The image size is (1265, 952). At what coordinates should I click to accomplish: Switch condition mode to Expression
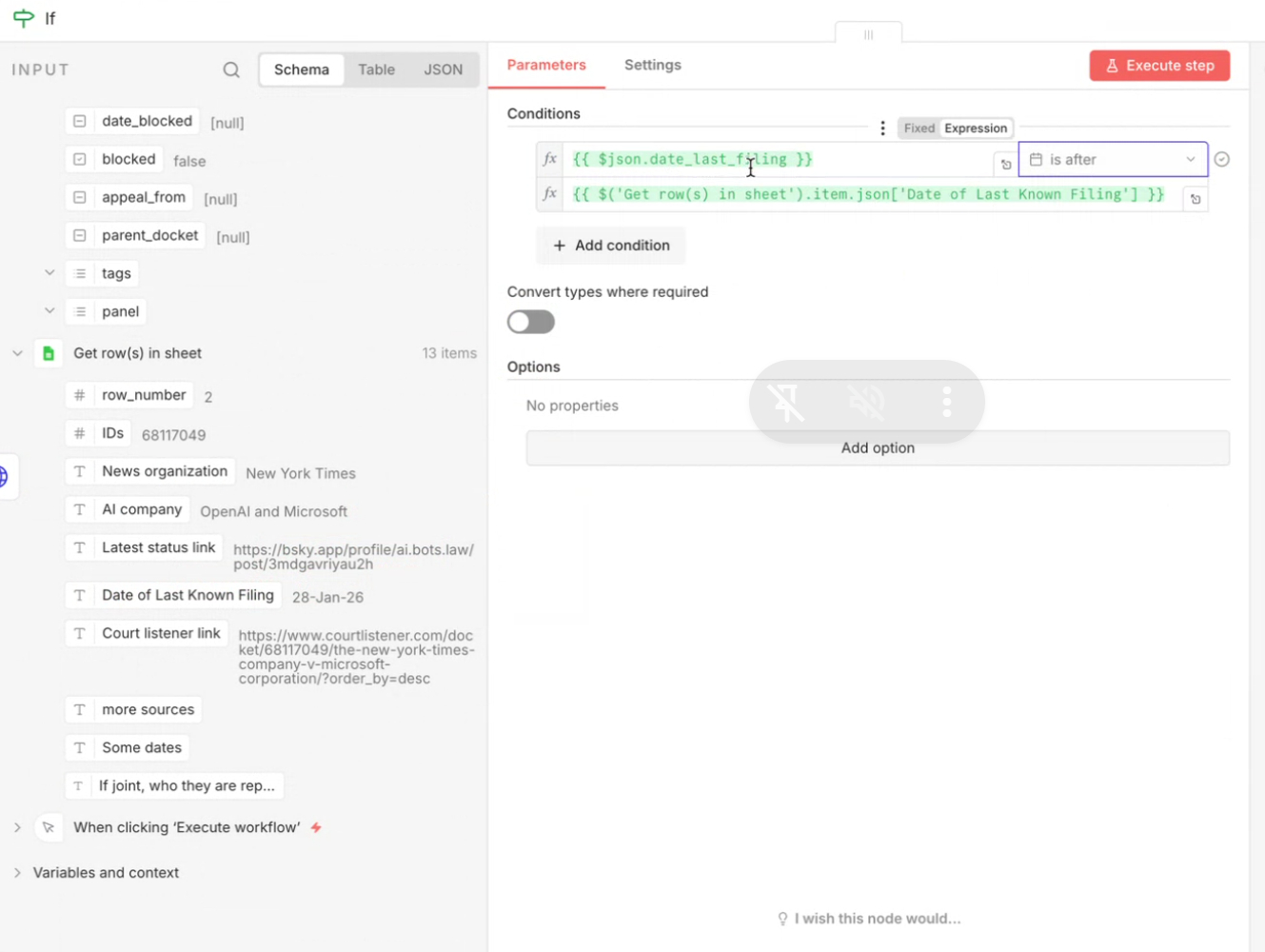point(976,129)
